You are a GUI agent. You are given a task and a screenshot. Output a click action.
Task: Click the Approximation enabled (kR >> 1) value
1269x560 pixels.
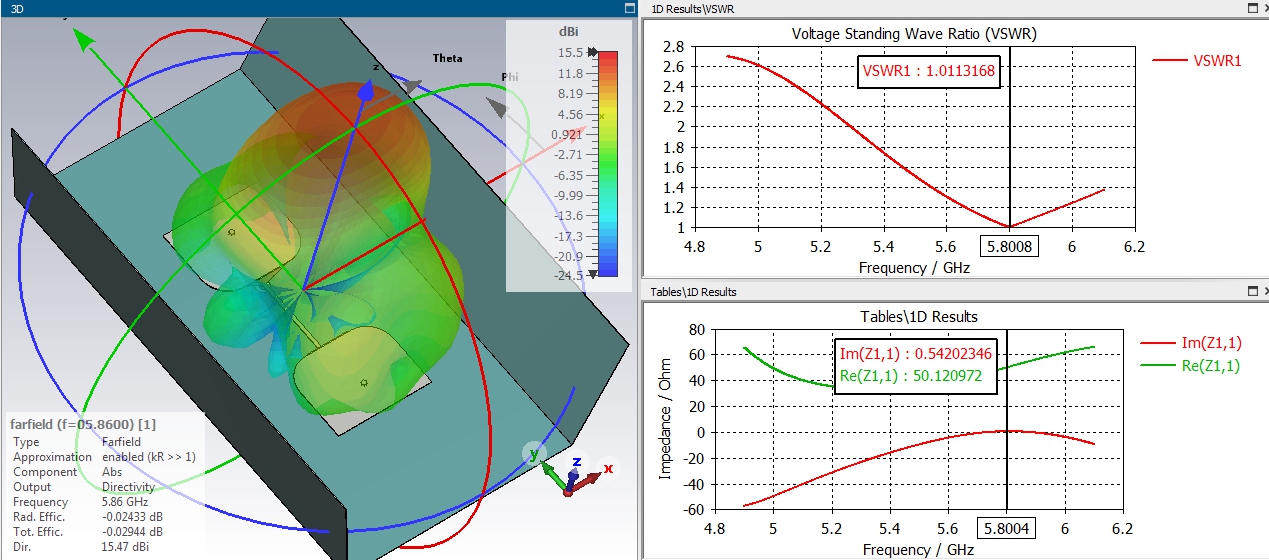point(148,457)
